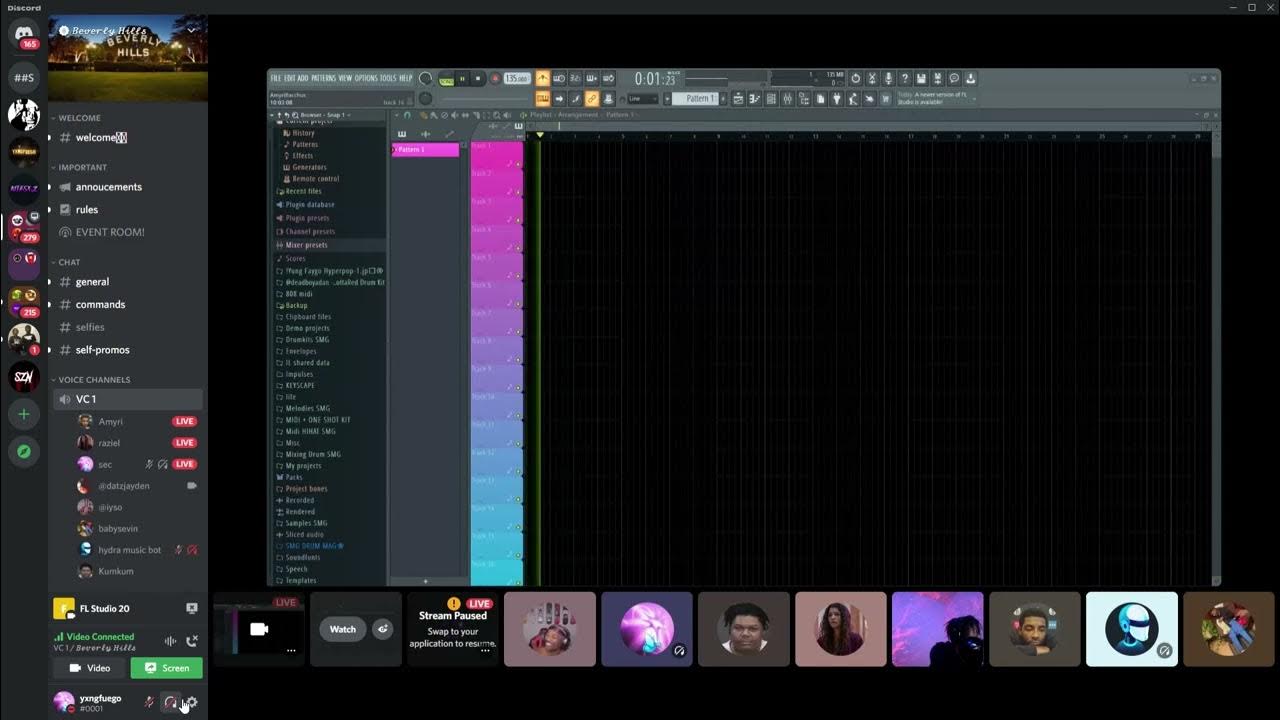Open FL Studio OPTIONS menu
The width and height of the screenshot is (1280, 720).
[x=366, y=78]
